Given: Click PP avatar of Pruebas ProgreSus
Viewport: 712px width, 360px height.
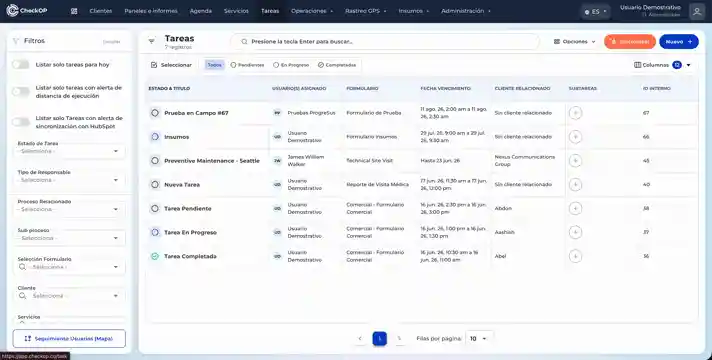Looking at the screenshot, I should coord(277,113).
